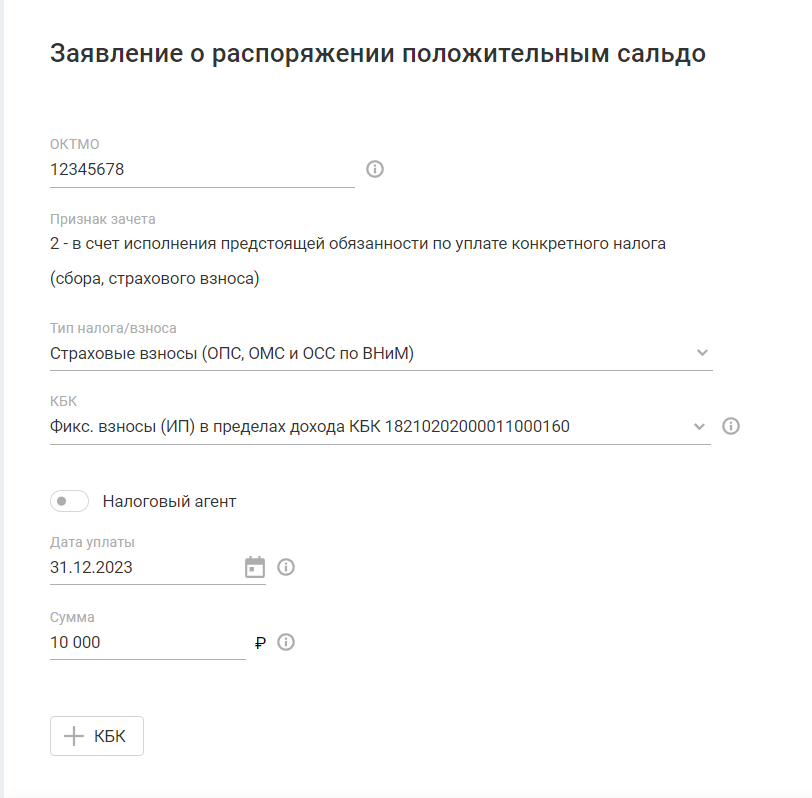Open the calendar date picker
This screenshot has height=798, width=812.
[255, 568]
